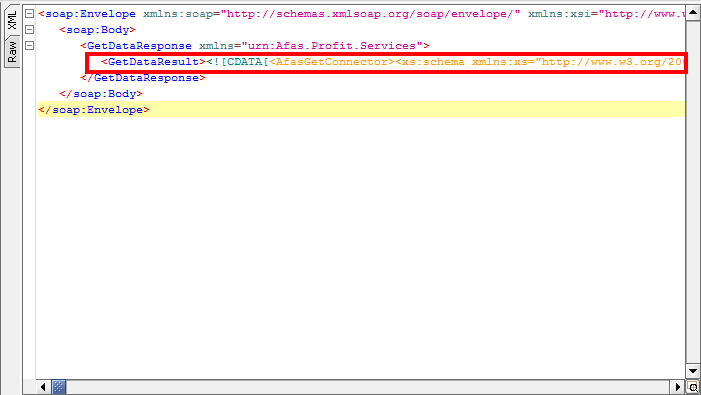Click the horizontal scrollbar thumb
Screen dimensions: 701x395
click(x=59, y=387)
